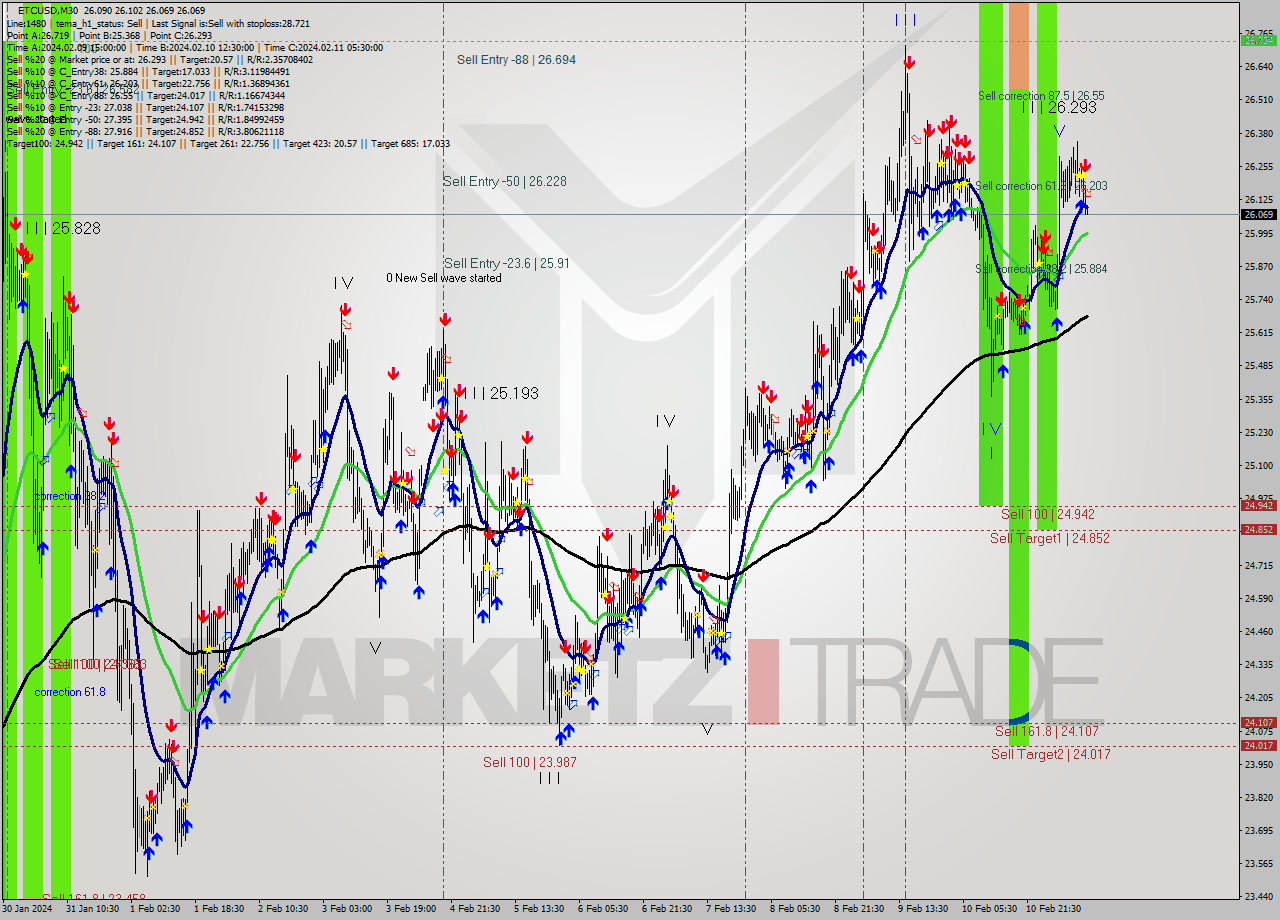Click the current price tag 26.069
Screen dimensions: 1280x920
pos(1258,214)
